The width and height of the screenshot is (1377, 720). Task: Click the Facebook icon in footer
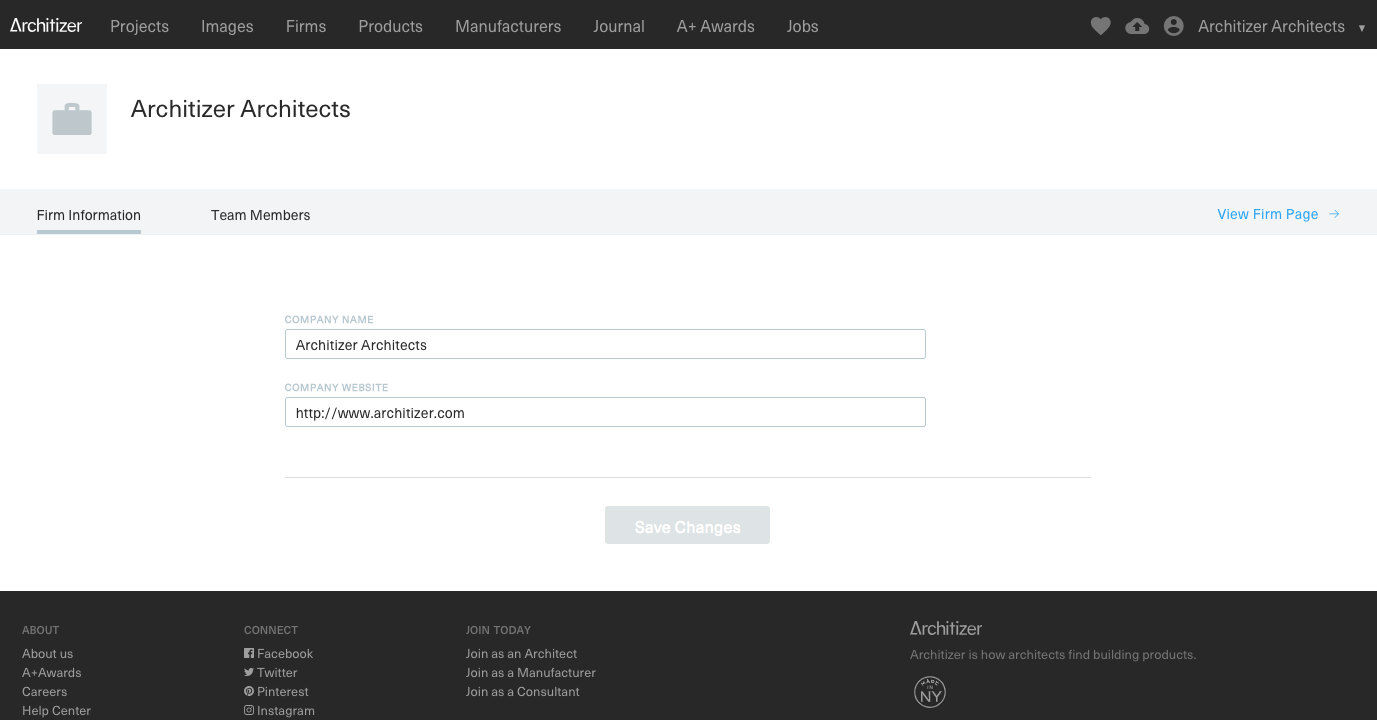coord(249,653)
